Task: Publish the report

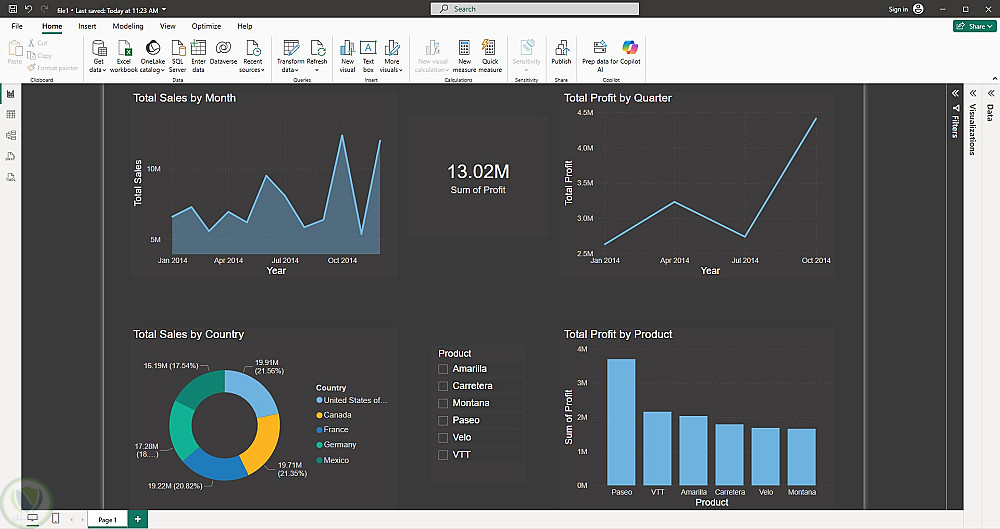Action: (561, 52)
